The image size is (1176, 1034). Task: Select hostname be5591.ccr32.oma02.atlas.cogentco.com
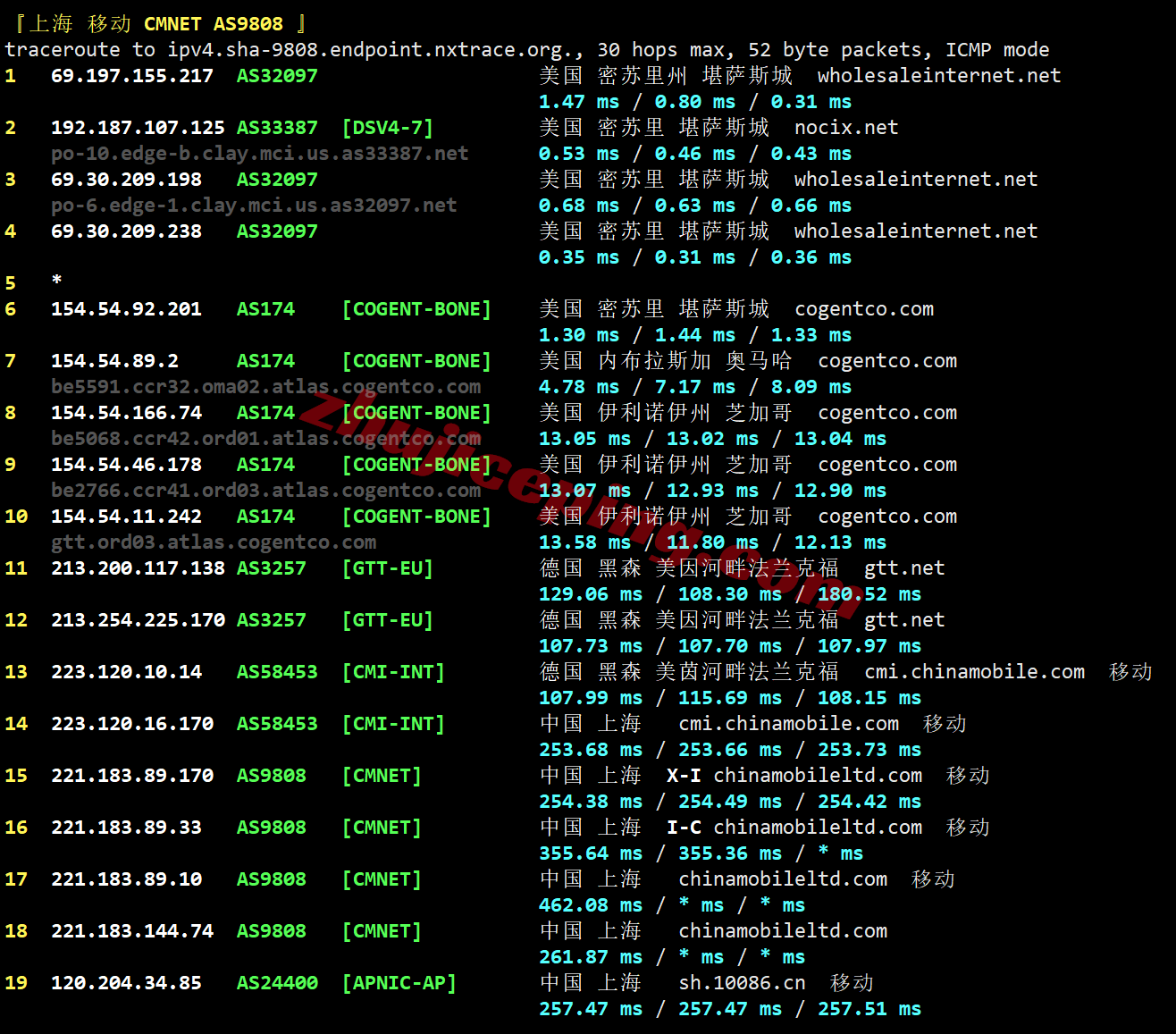pos(265,387)
